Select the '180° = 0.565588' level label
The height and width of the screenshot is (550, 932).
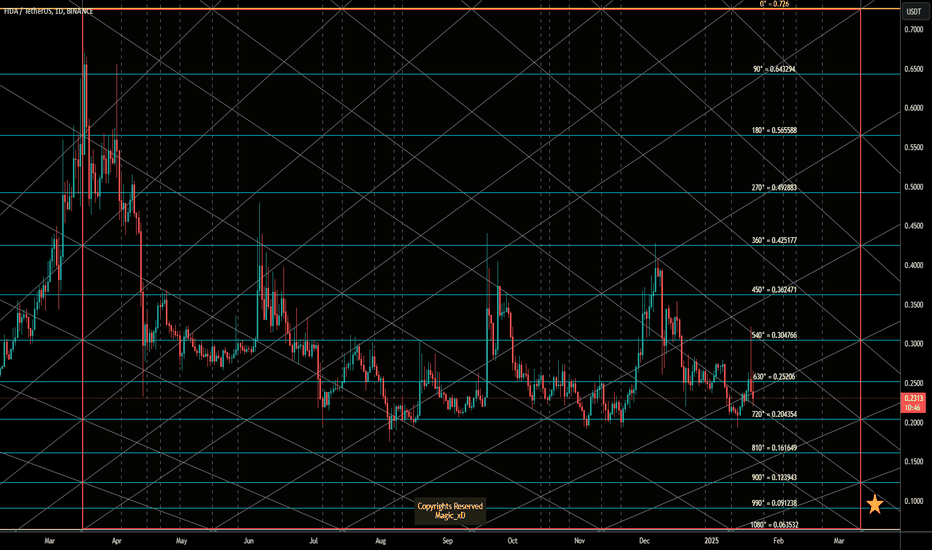point(774,130)
